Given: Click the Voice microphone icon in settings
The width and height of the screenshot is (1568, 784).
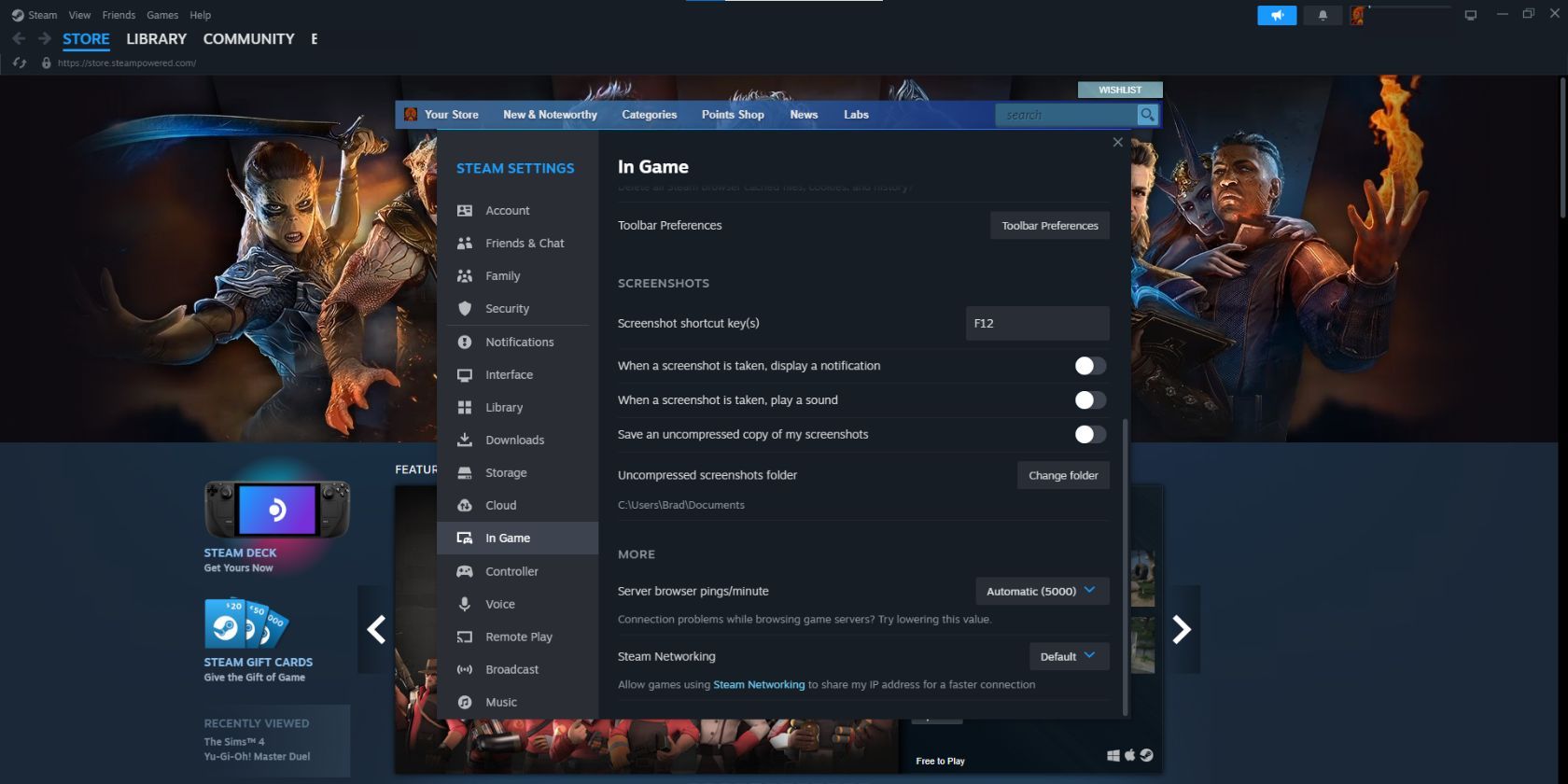Looking at the screenshot, I should pos(464,604).
